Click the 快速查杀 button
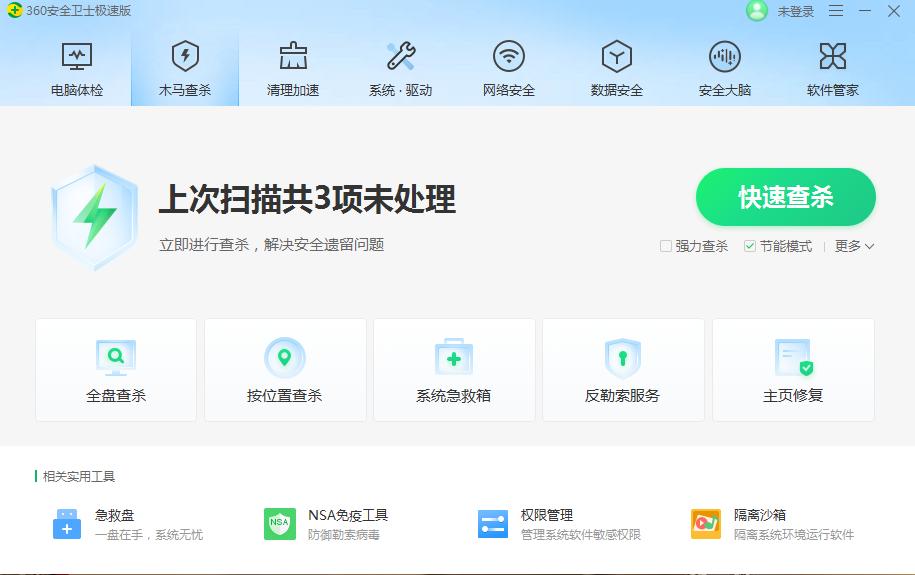The height and width of the screenshot is (575, 915). click(785, 197)
